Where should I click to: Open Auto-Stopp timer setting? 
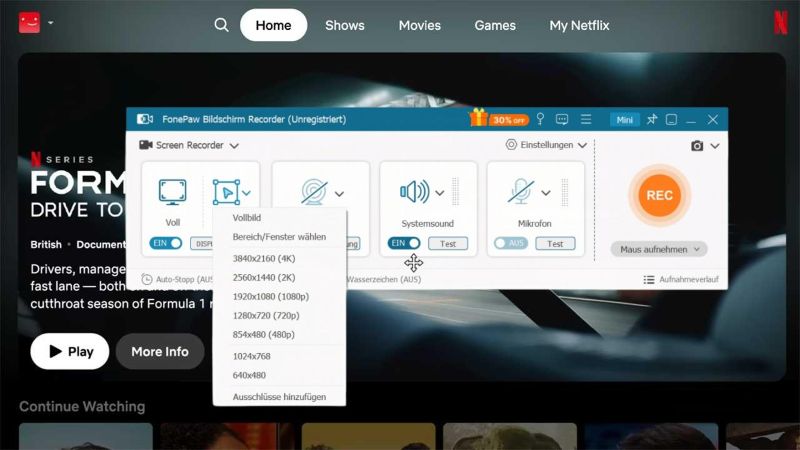177,279
